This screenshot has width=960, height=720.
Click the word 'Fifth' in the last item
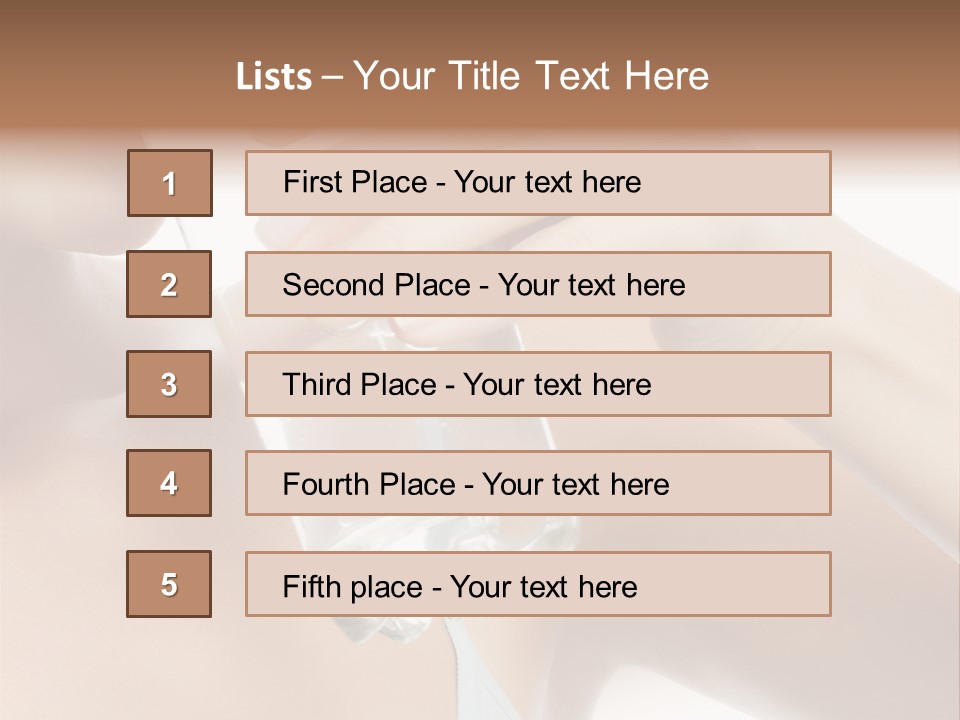coord(312,586)
